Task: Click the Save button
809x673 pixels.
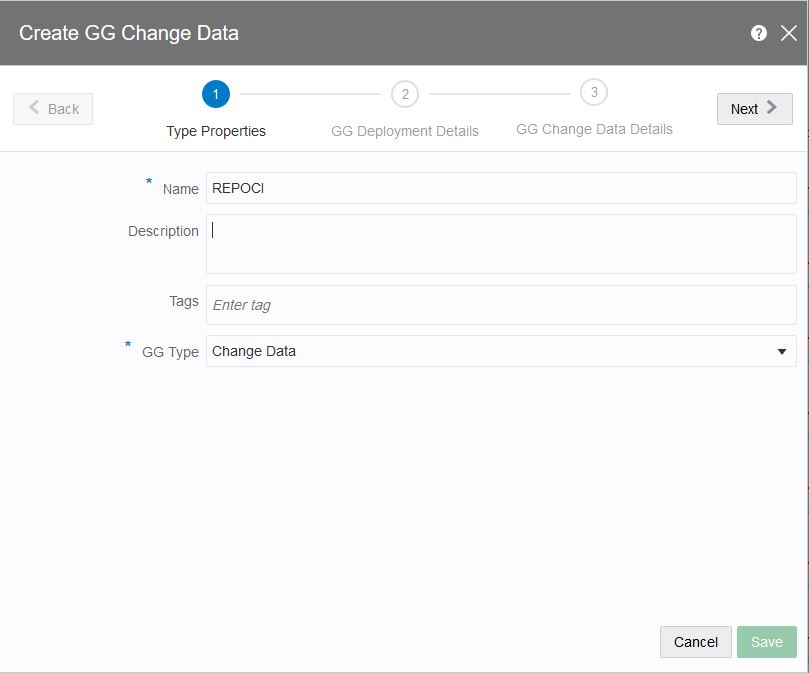Action: 767,642
